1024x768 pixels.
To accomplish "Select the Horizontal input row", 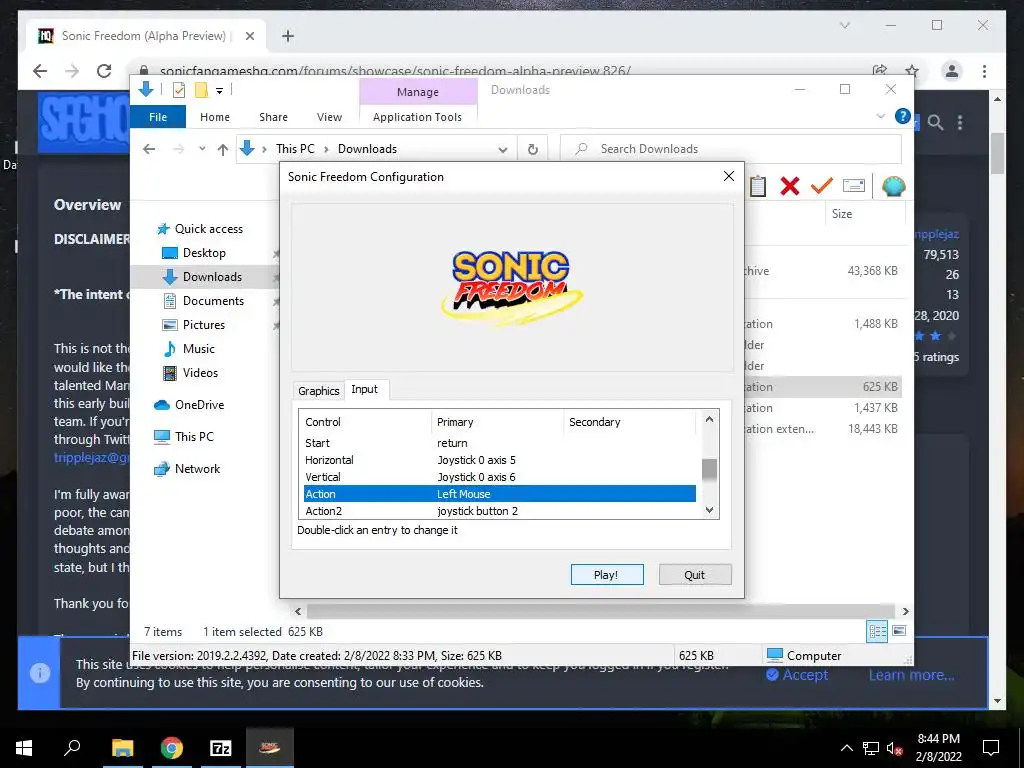I will click(500, 460).
